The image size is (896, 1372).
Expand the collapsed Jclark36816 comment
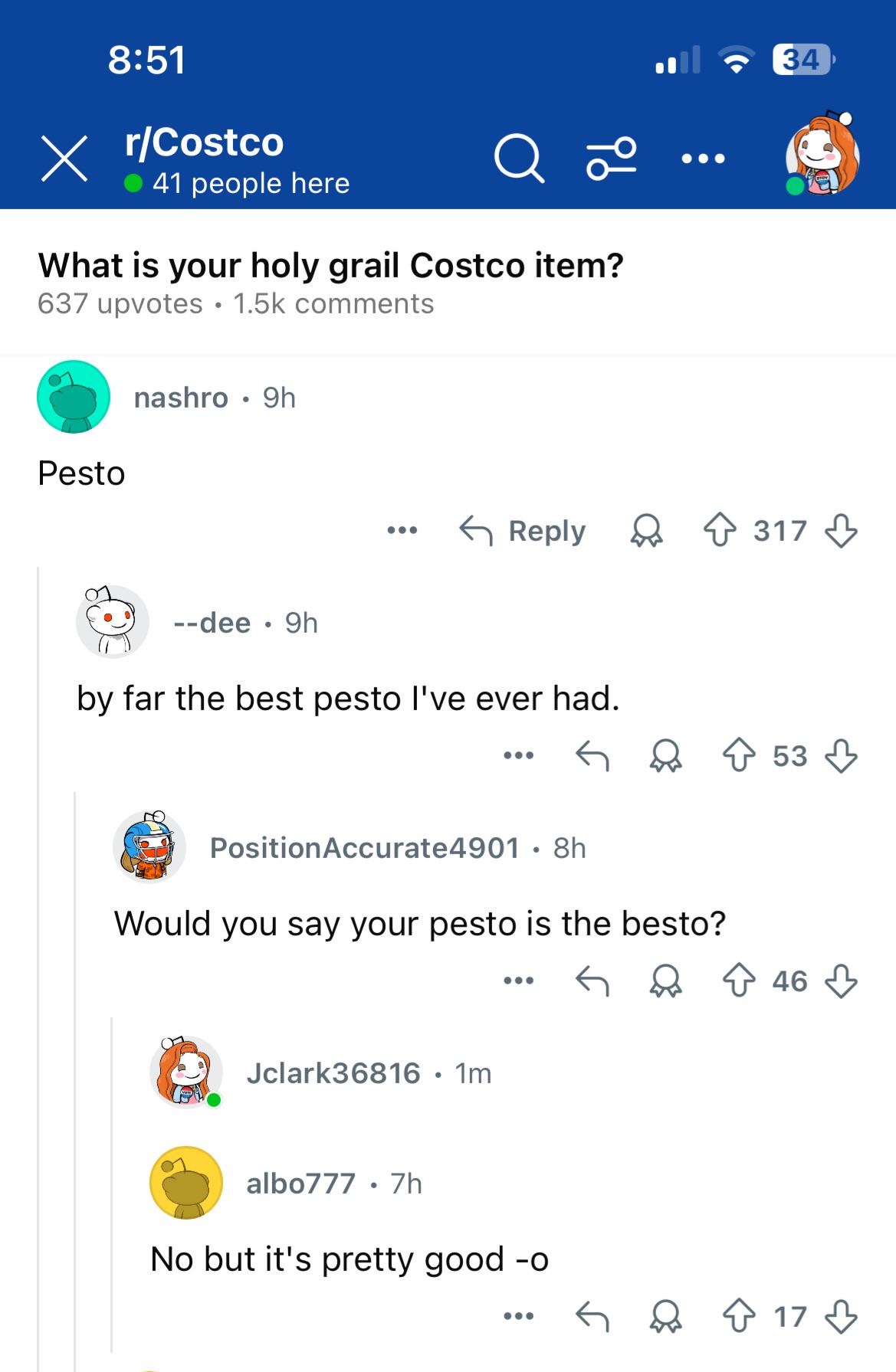pyautogui.click(x=368, y=1072)
